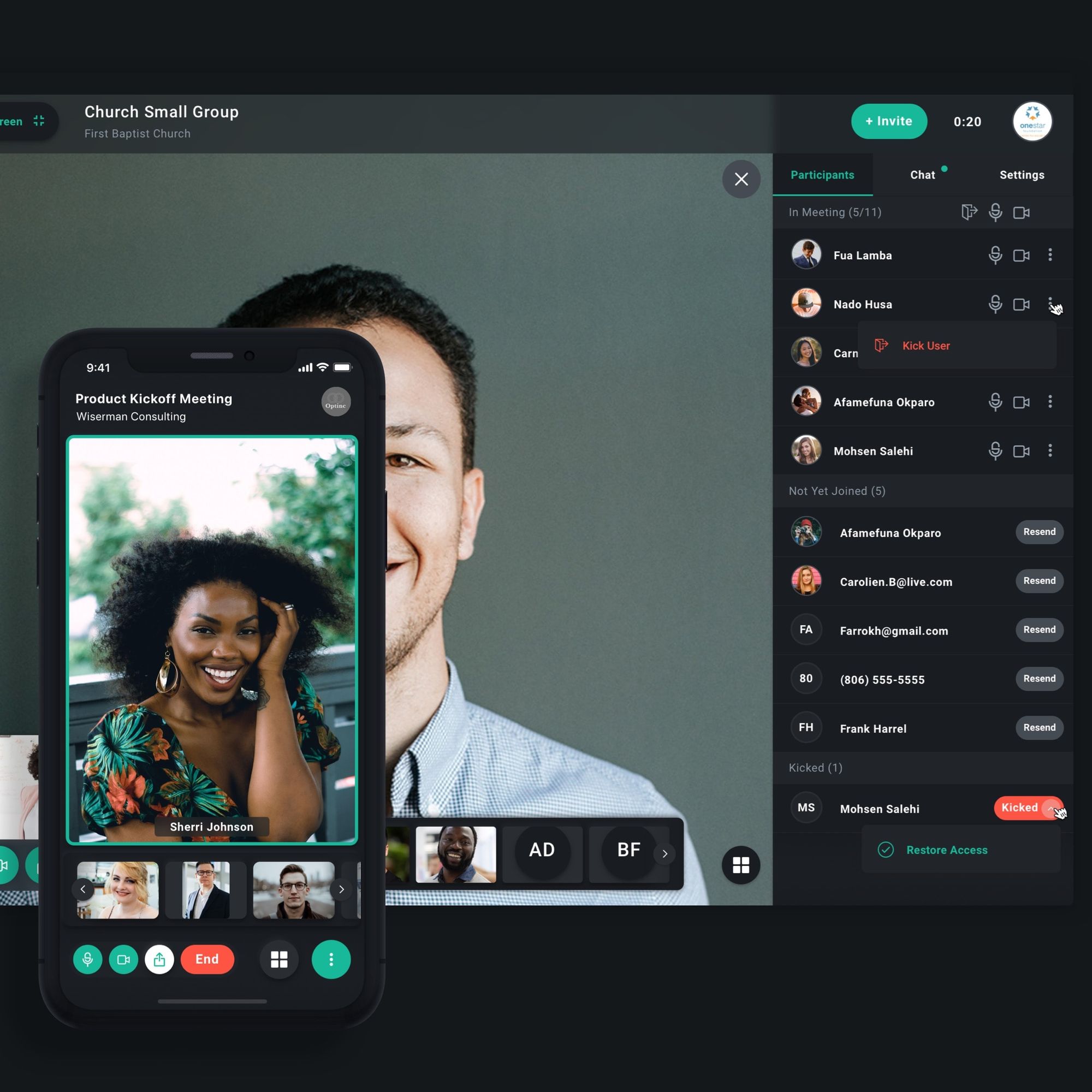Open the Settings tab
This screenshot has height=1092, width=1092.
(x=1022, y=175)
